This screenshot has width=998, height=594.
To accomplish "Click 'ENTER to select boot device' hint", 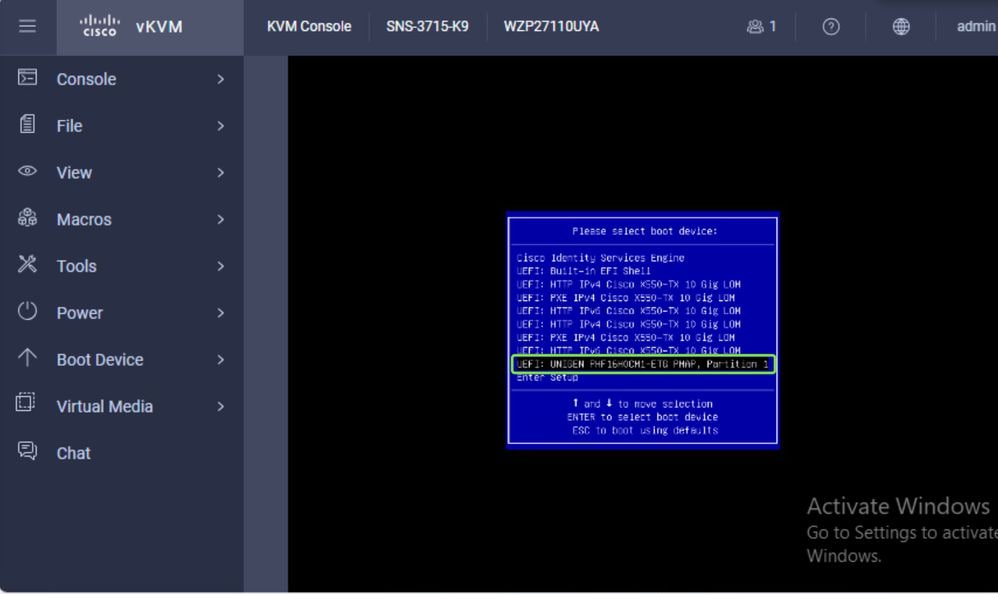I will tap(642, 417).
